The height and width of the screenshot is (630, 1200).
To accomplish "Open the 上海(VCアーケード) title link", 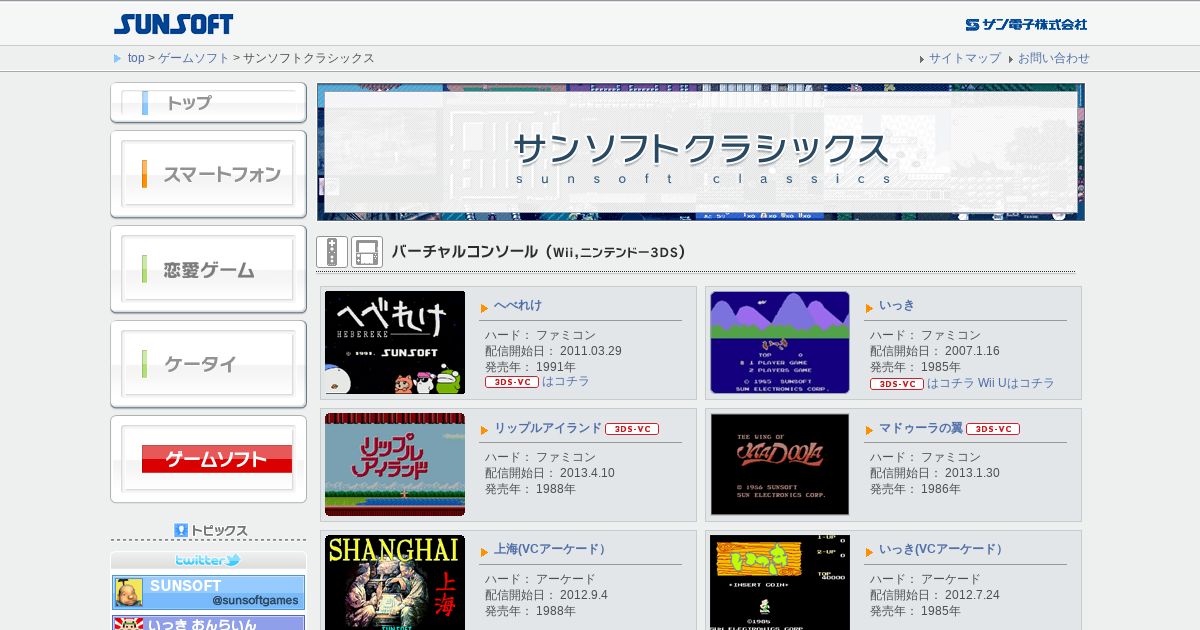I will [550, 550].
